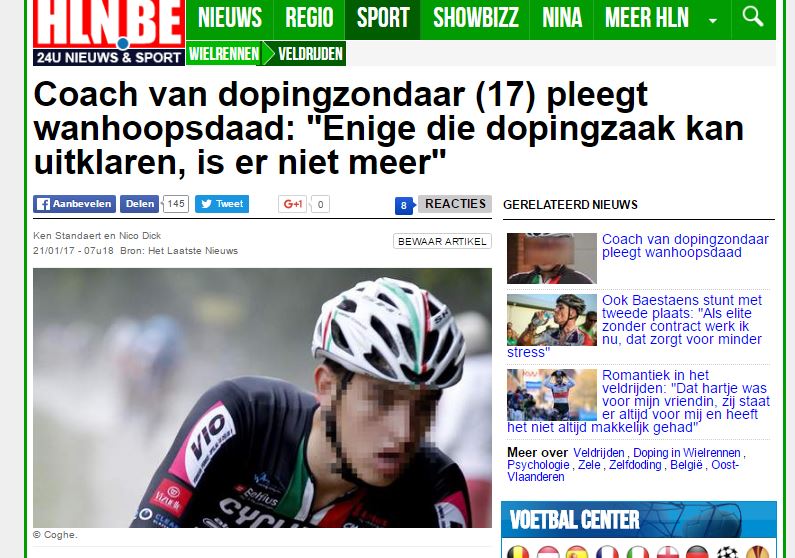Open thumbnail for Romantiek in het veldrijden
The image size is (795, 558).
(x=552, y=395)
